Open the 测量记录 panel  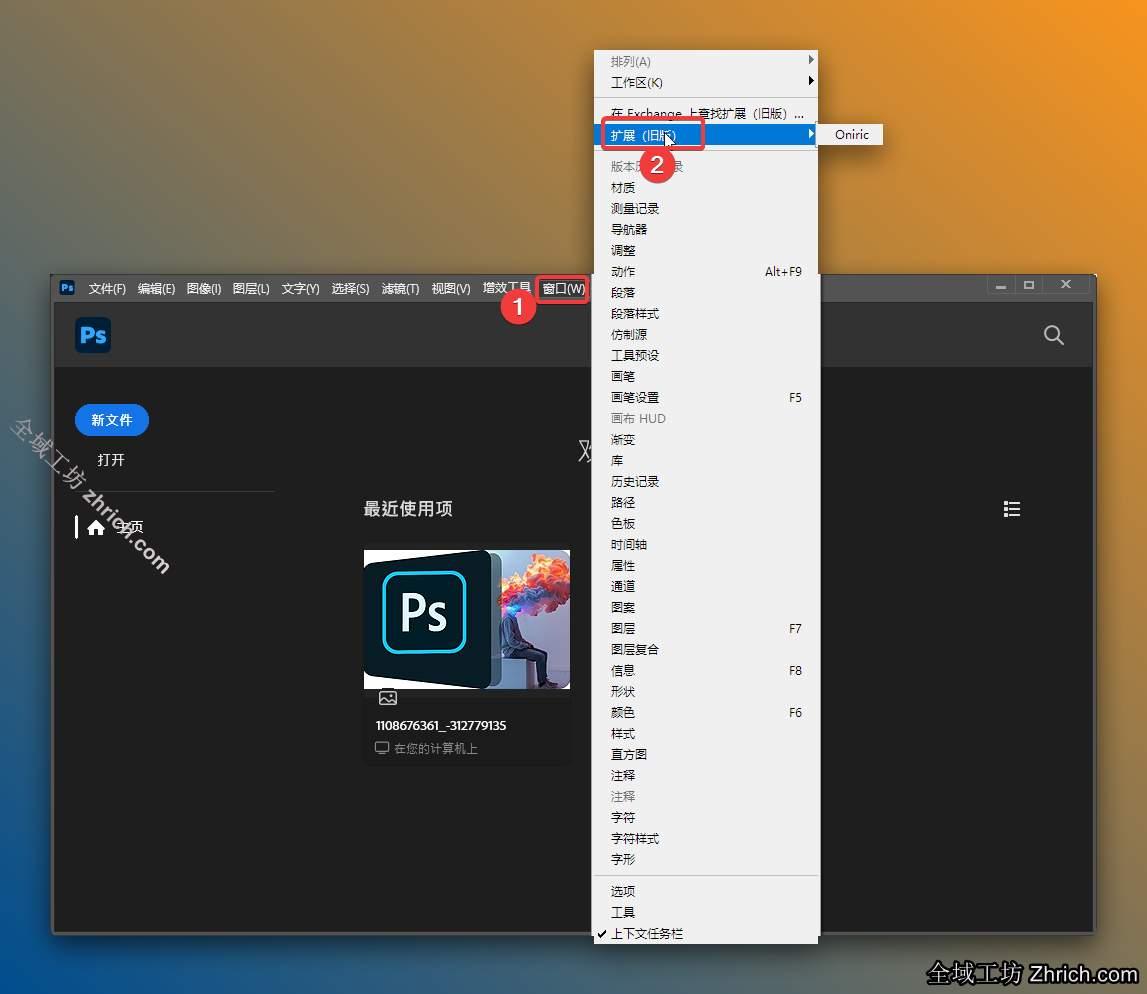click(x=706, y=208)
